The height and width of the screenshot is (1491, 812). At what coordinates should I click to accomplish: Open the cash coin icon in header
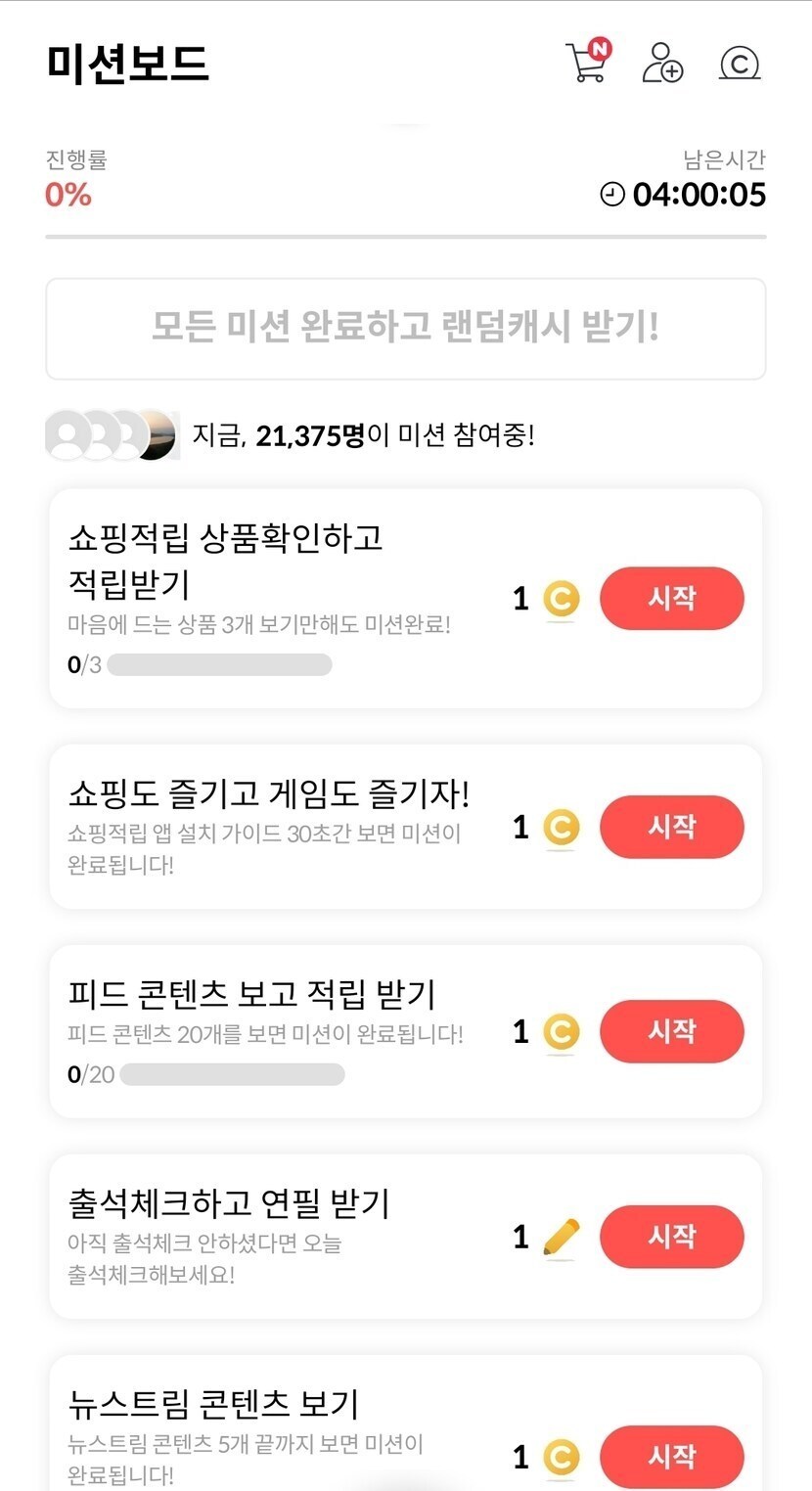tap(740, 64)
